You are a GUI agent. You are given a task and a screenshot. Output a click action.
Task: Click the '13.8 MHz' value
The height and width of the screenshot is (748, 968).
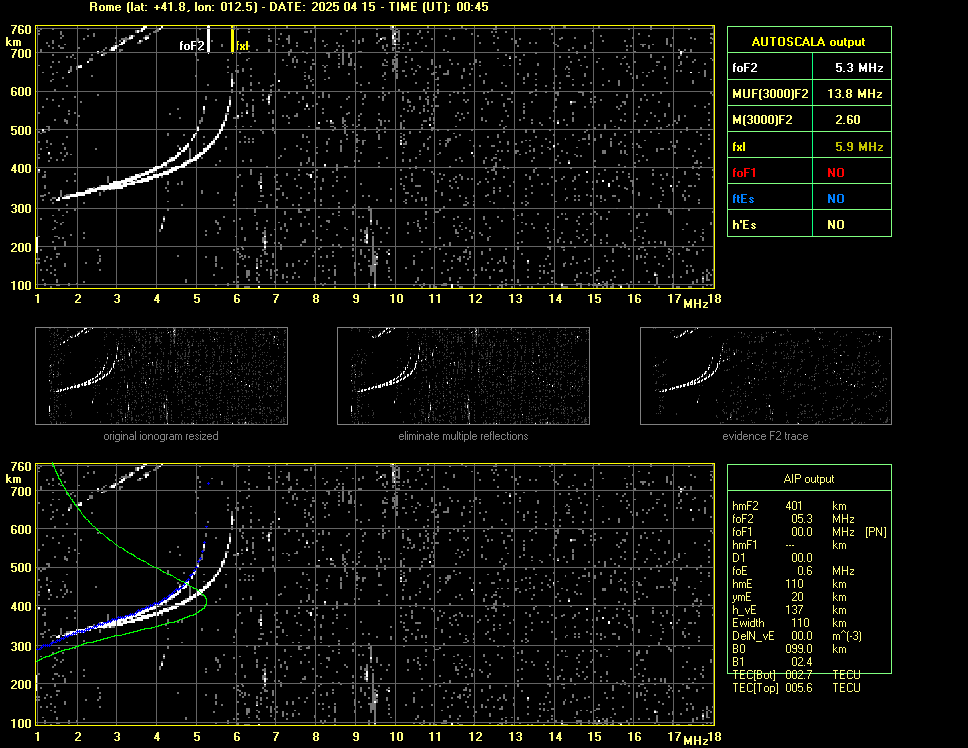(854, 94)
